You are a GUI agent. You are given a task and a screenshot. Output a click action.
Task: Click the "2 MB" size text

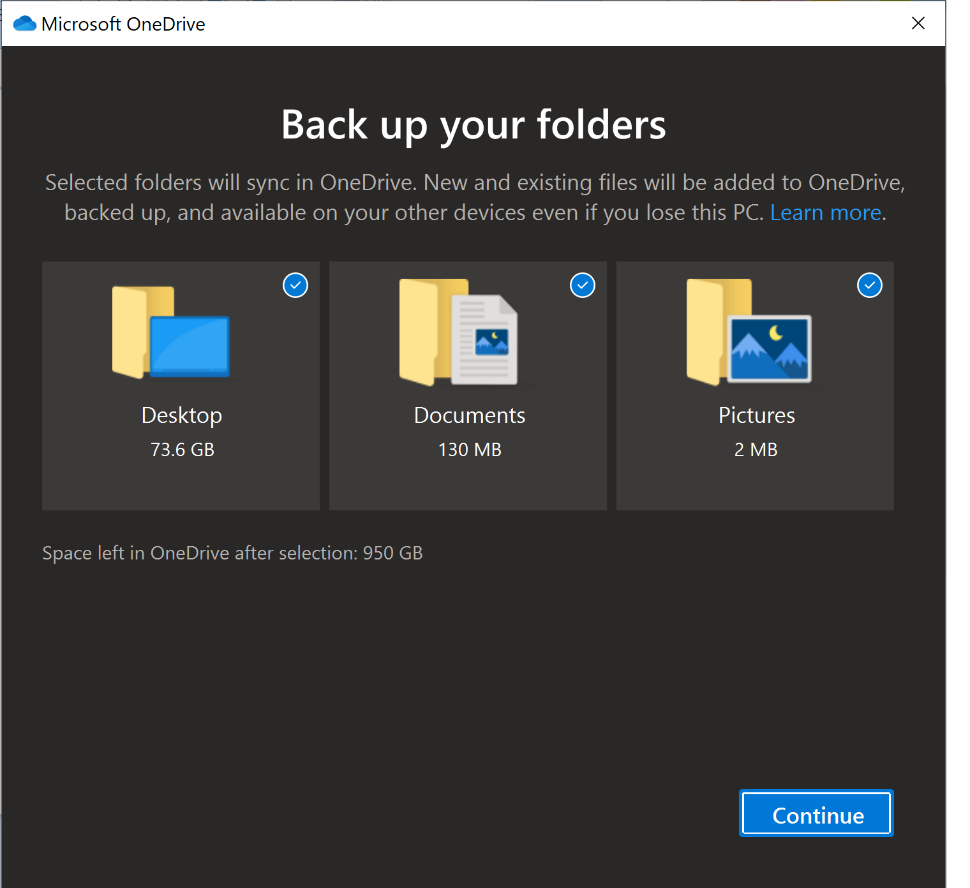point(755,450)
